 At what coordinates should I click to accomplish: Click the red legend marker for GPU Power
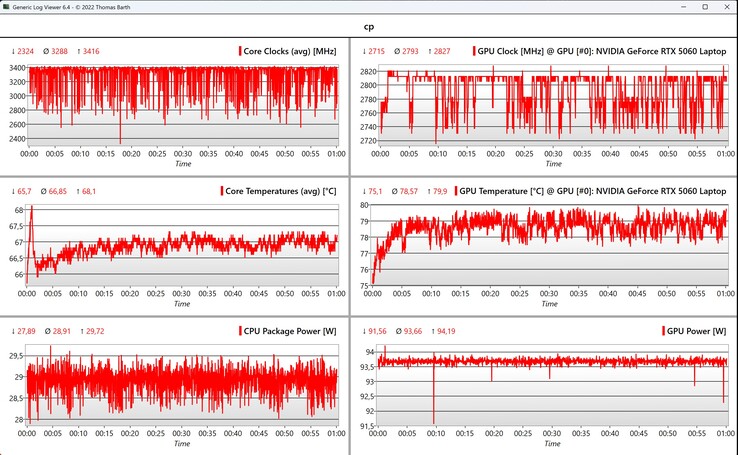click(x=663, y=330)
